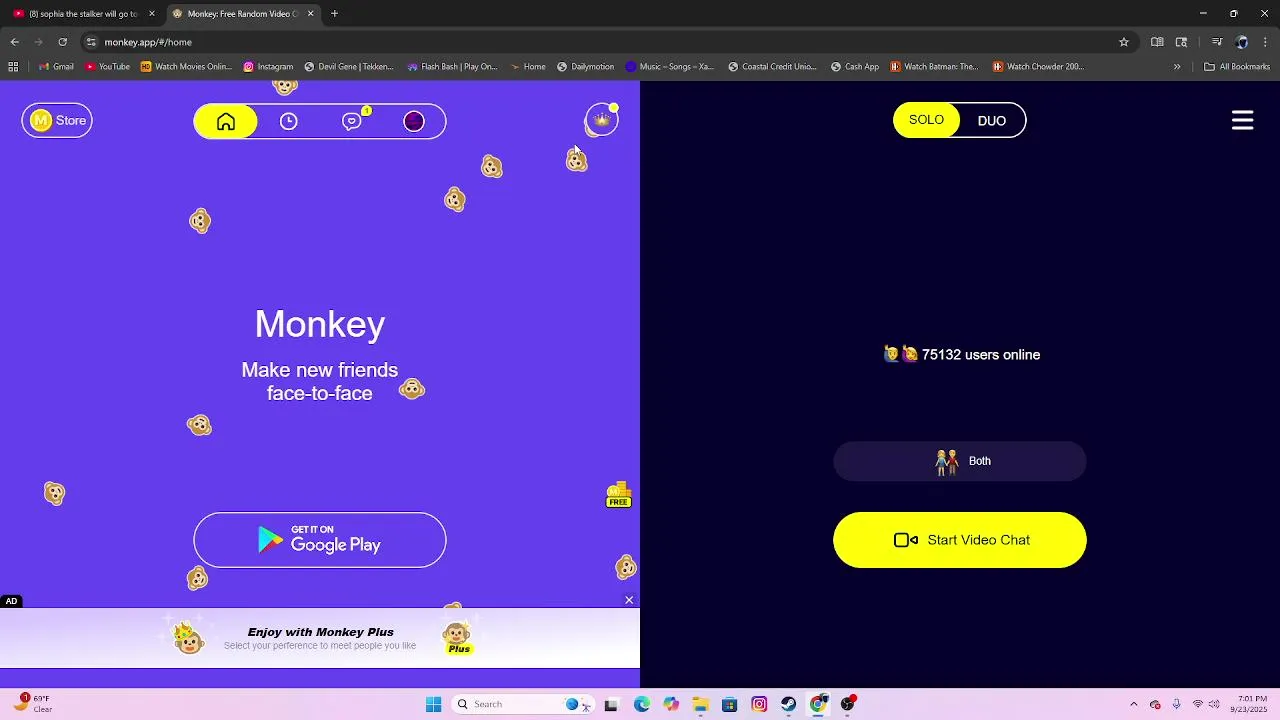Open Watch Movies Online bookmark
The height and width of the screenshot is (720, 1280).
[186, 67]
